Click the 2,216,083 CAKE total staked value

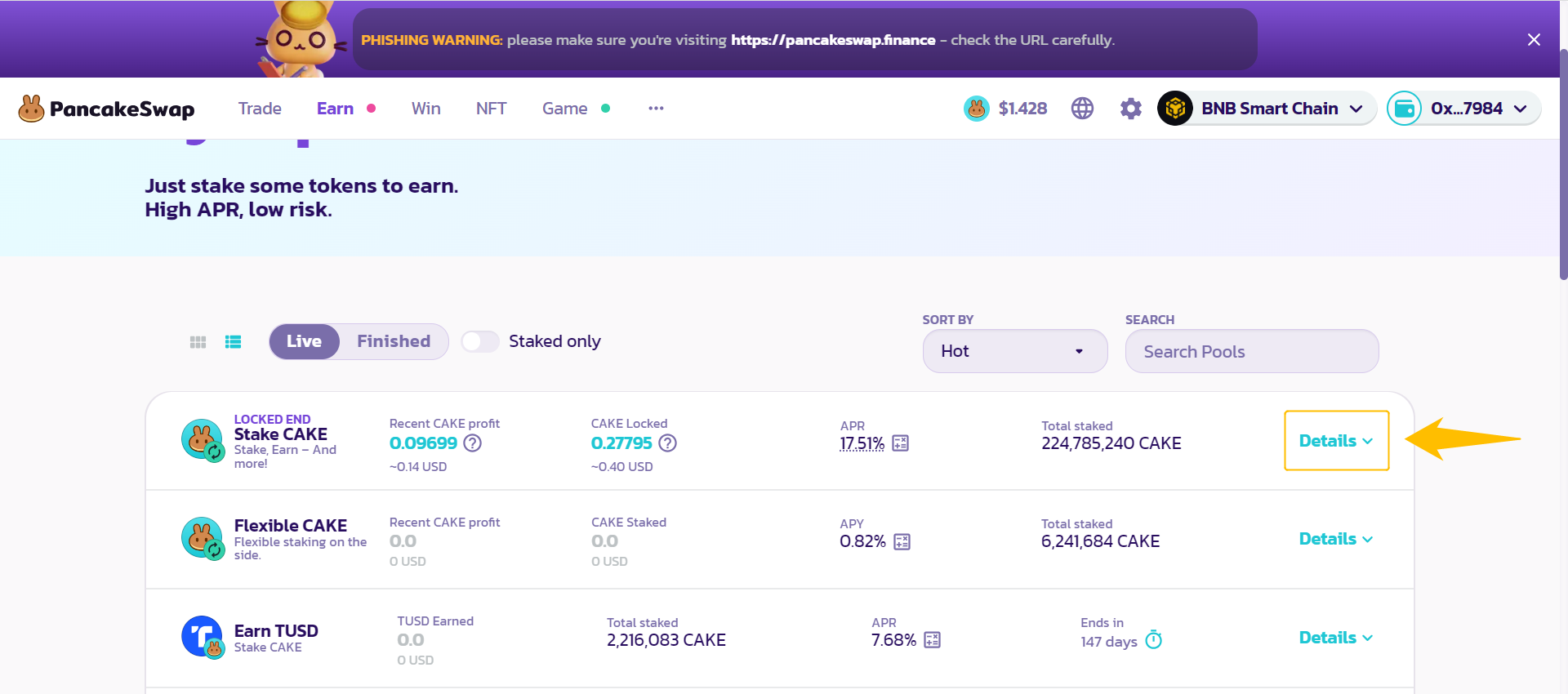point(666,640)
